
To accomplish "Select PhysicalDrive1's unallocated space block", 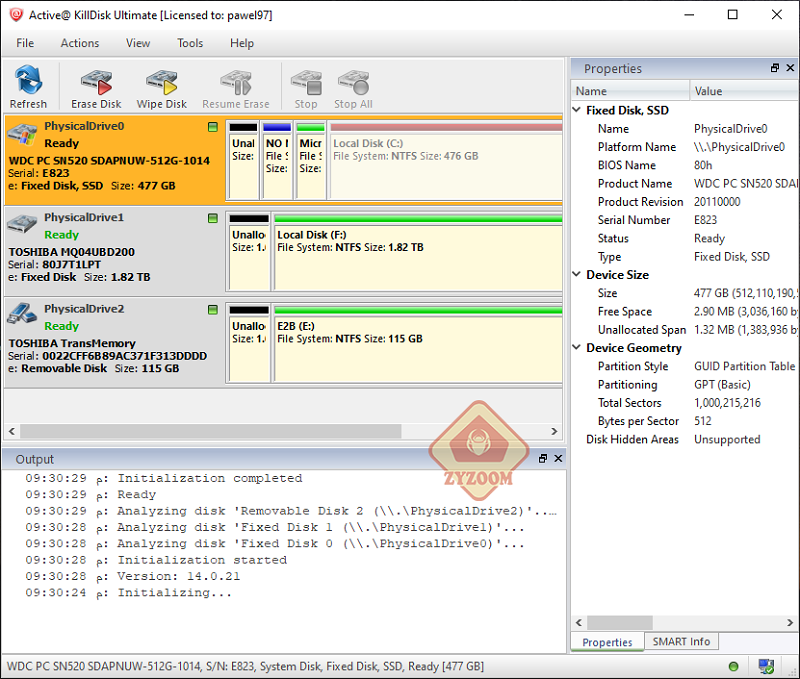I will coord(249,252).
